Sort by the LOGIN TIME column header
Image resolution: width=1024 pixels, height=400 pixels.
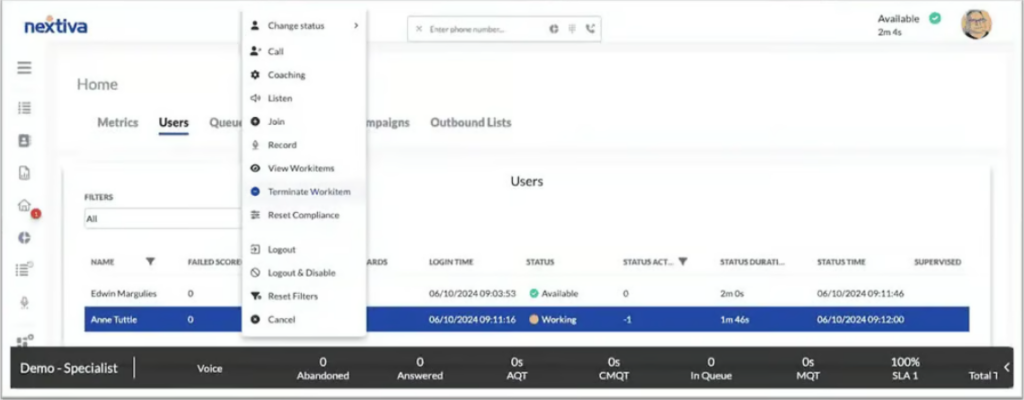pyautogui.click(x=451, y=262)
